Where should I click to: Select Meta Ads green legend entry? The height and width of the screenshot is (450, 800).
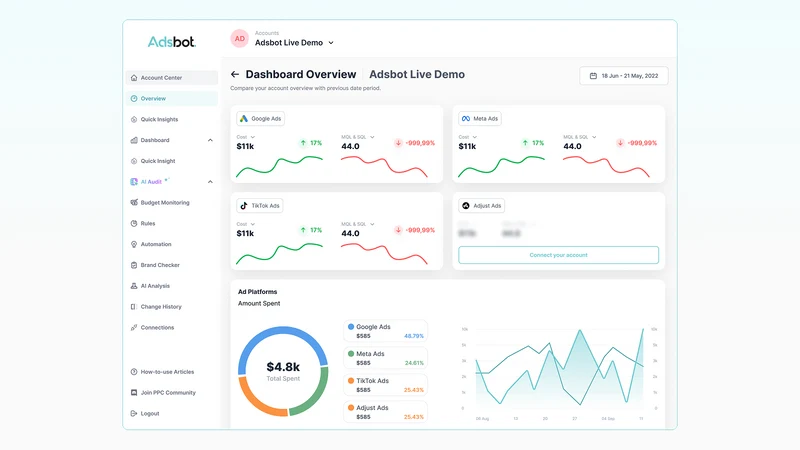pos(386,358)
